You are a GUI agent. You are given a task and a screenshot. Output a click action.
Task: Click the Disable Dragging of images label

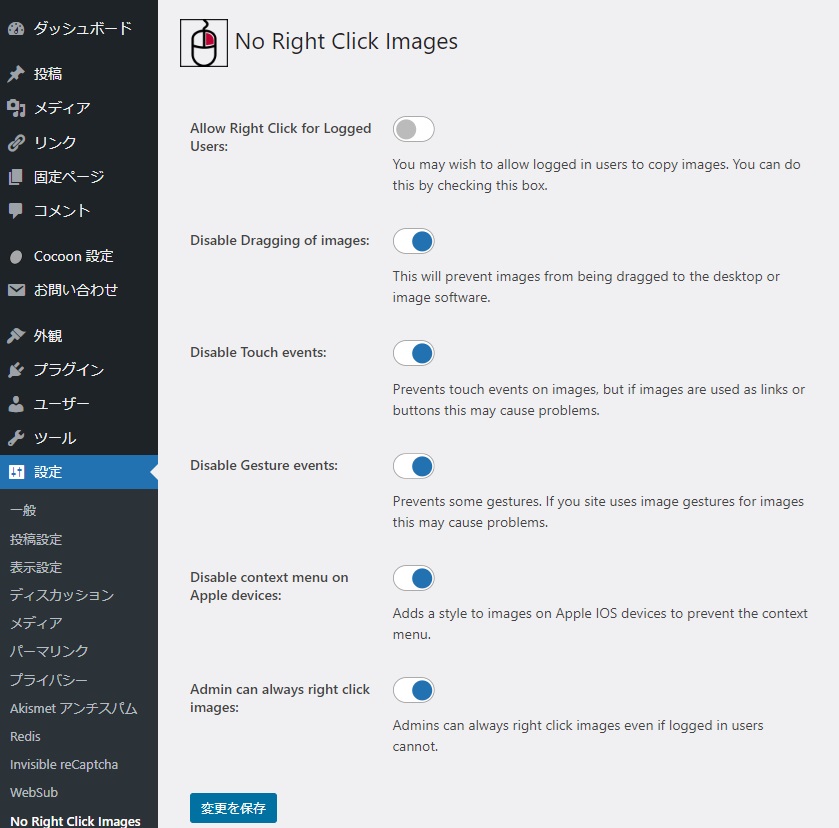[x=280, y=240]
